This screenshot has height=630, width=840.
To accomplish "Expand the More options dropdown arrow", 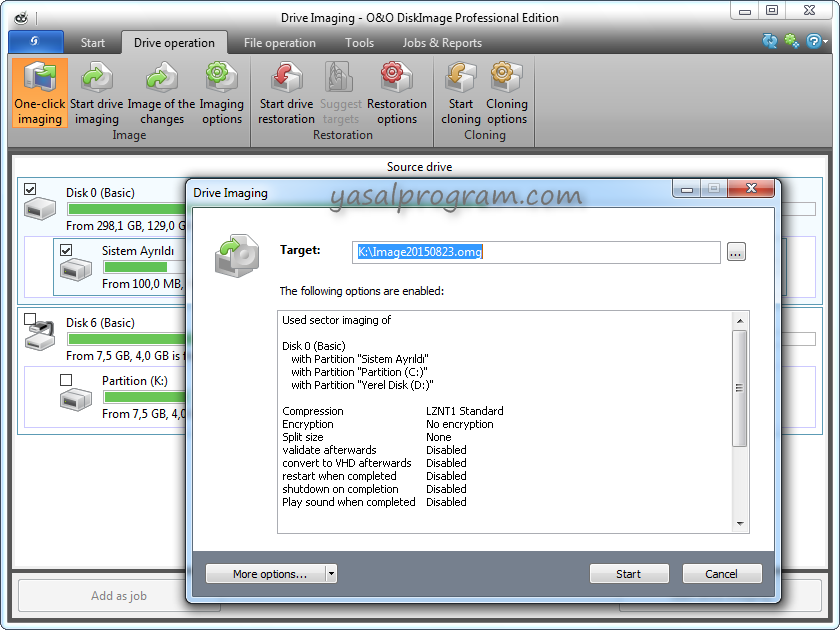I will tap(331, 574).
